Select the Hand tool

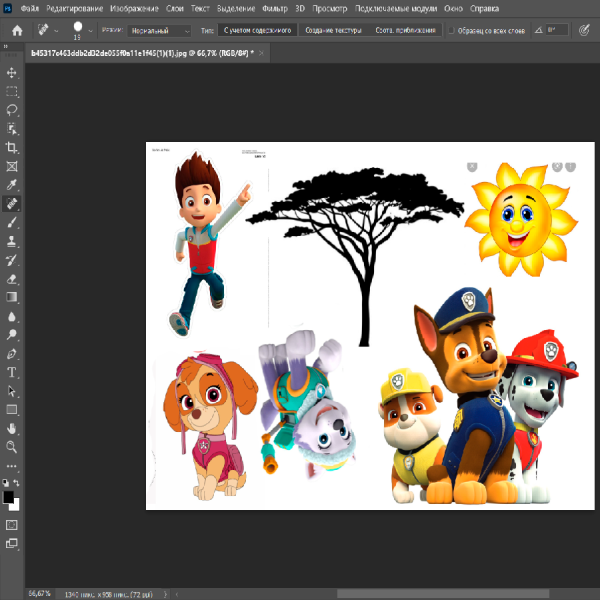12,428
